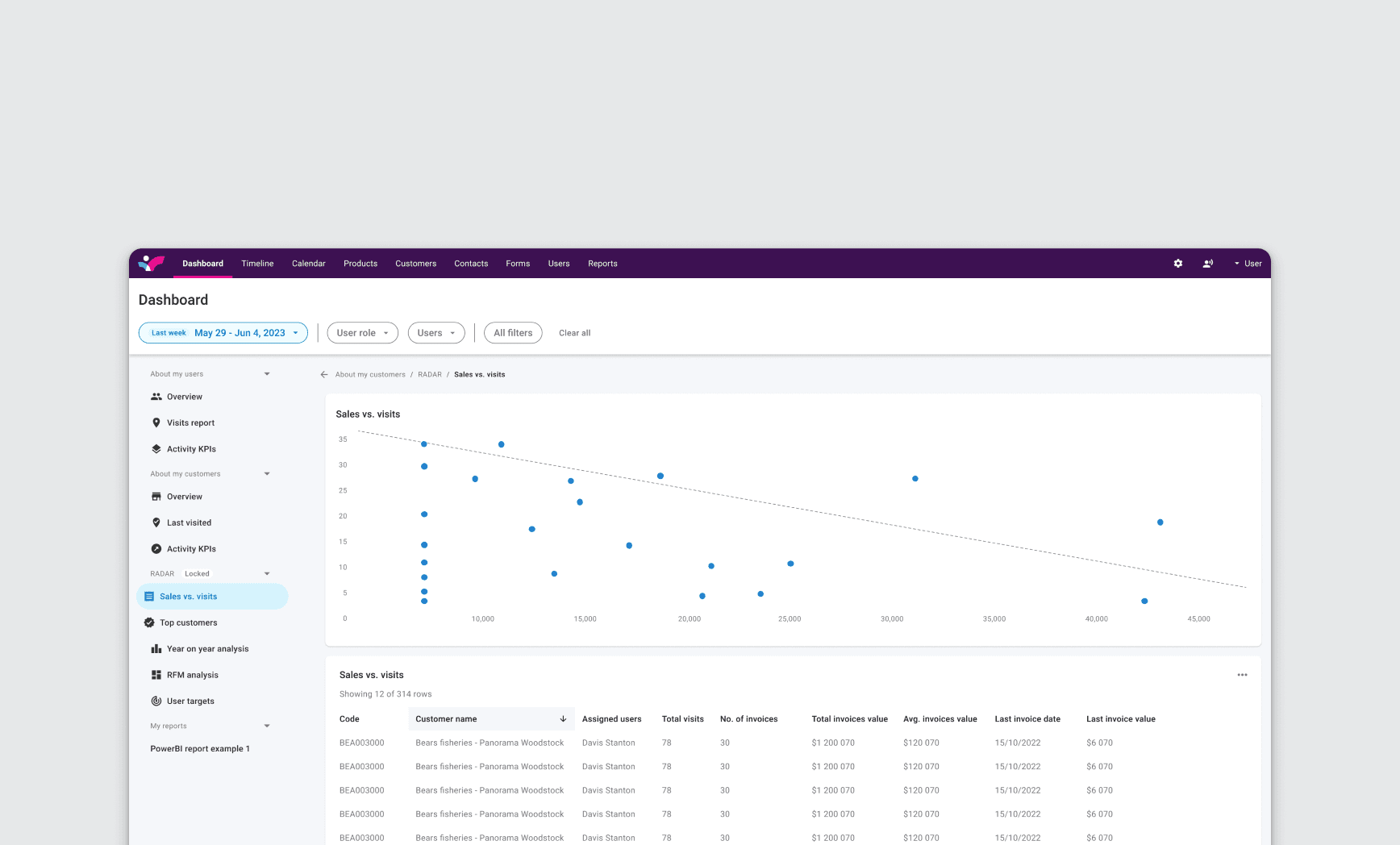Open the Users filter dropdown

click(x=436, y=333)
